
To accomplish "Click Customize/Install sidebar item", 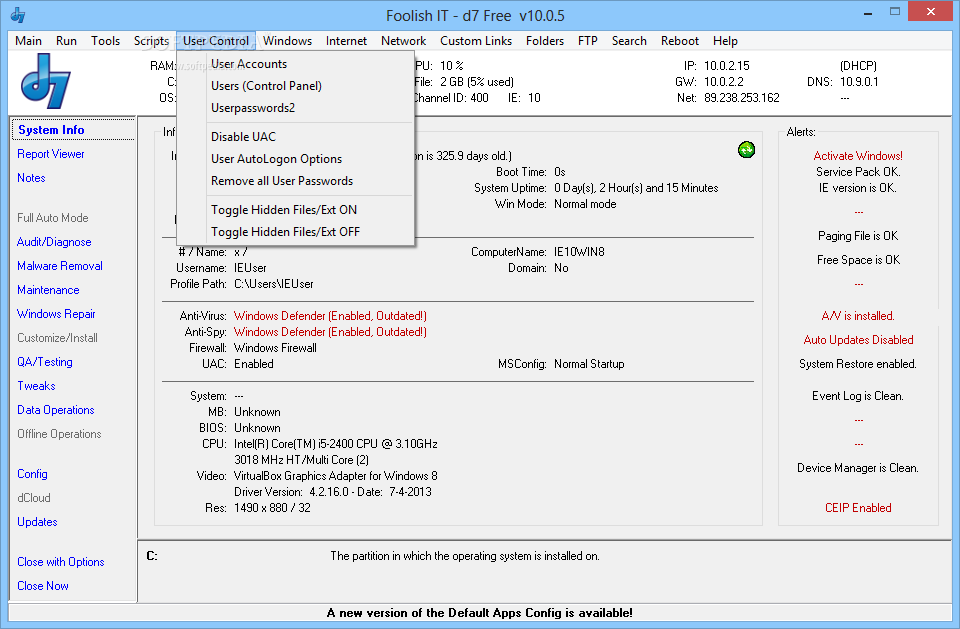I will [x=57, y=337].
